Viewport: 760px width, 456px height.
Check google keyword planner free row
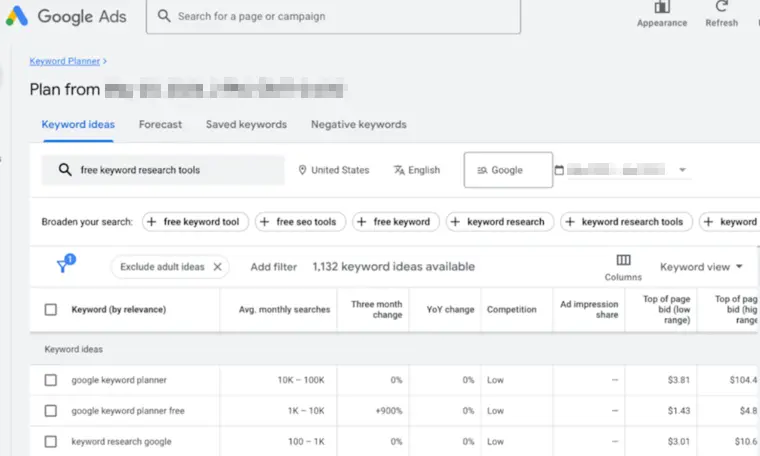[x=51, y=411]
